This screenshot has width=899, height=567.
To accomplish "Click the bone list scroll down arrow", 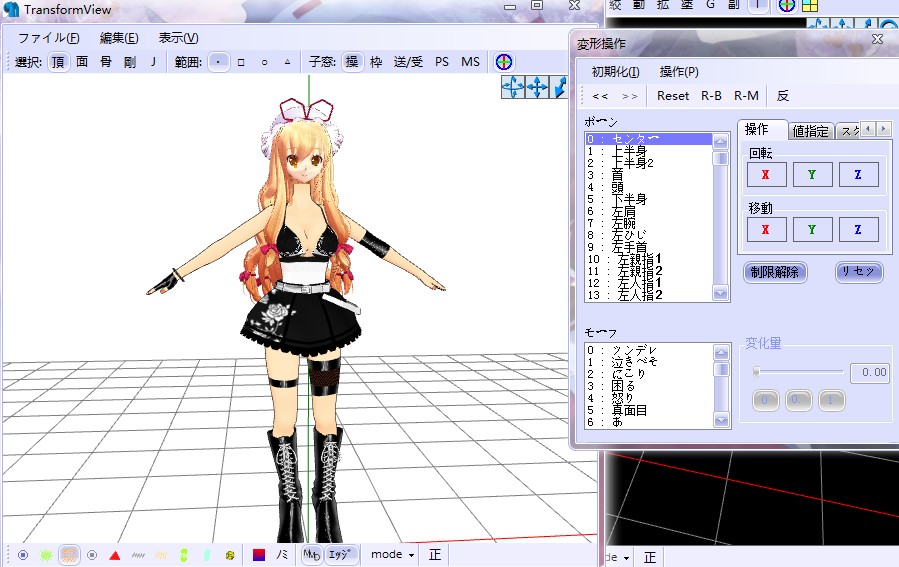I will pyautogui.click(x=720, y=294).
